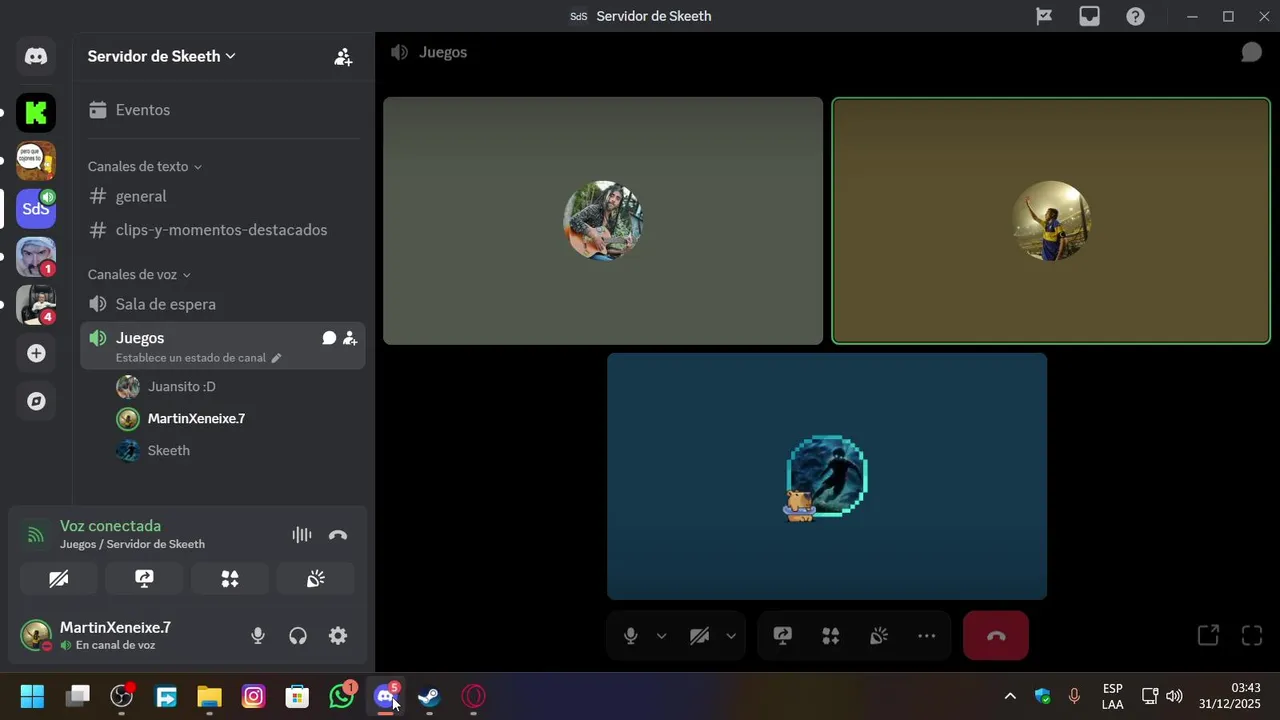Open soundboard from side panel
The image size is (1280, 720).
pyautogui.click(x=316, y=579)
